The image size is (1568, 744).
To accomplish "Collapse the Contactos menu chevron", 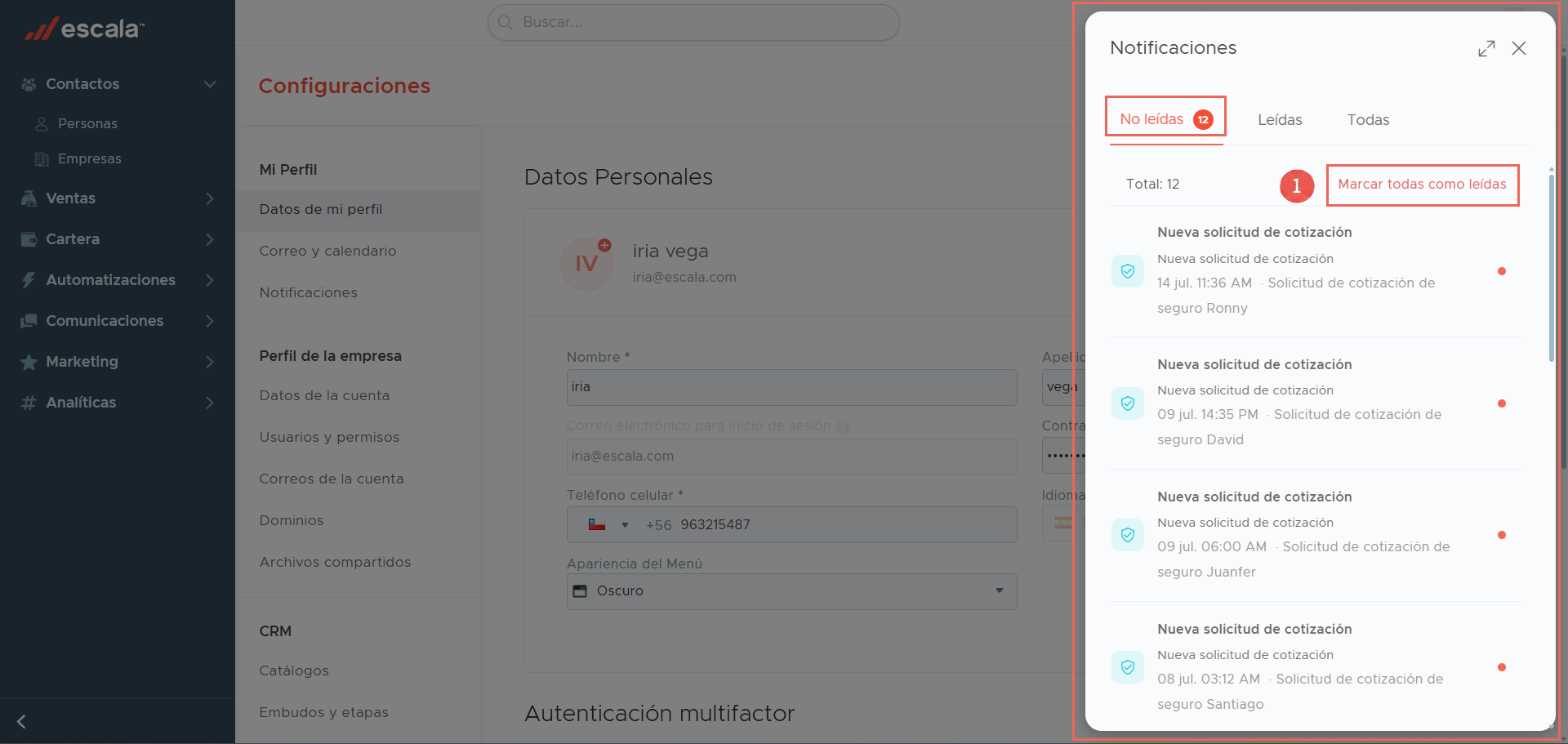I will click(x=210, y=84).
